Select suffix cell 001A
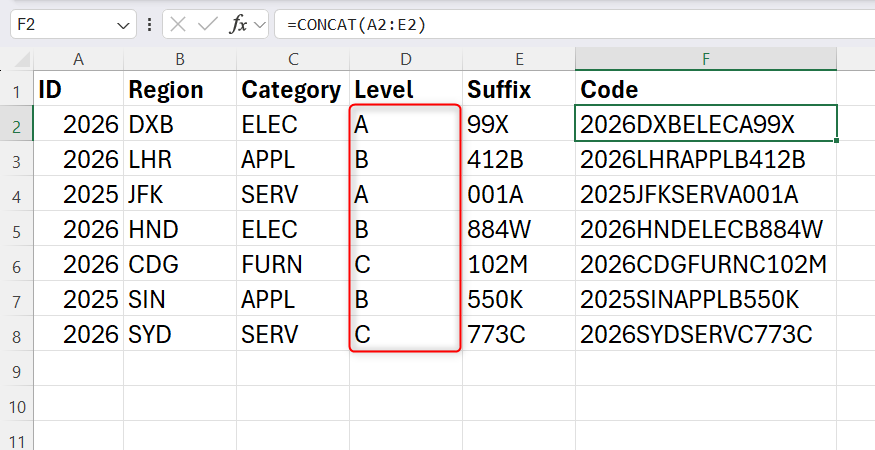This screenshot has height=450, width=875. [519, 193]
